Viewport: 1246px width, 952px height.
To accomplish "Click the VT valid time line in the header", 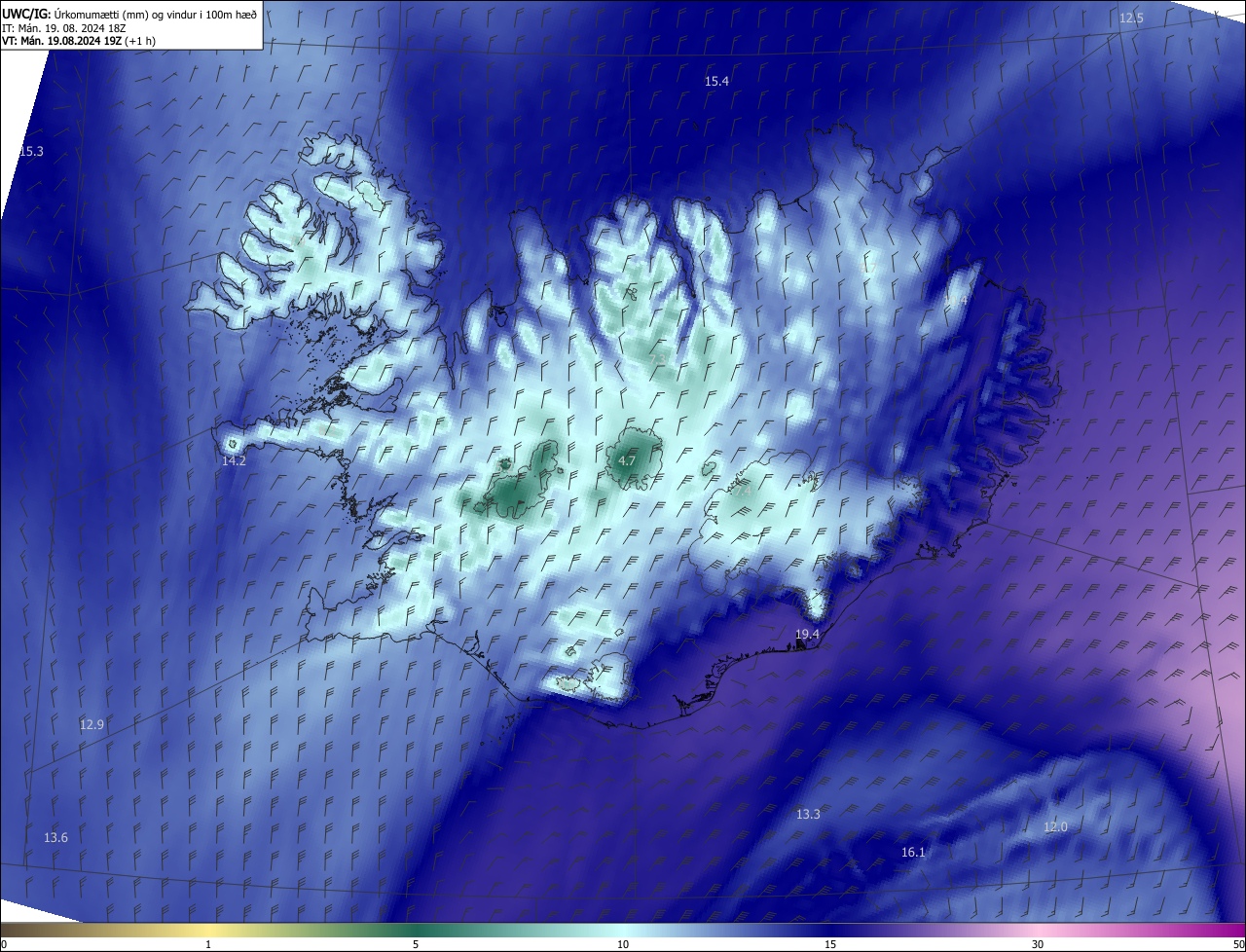I will point(79,41).
